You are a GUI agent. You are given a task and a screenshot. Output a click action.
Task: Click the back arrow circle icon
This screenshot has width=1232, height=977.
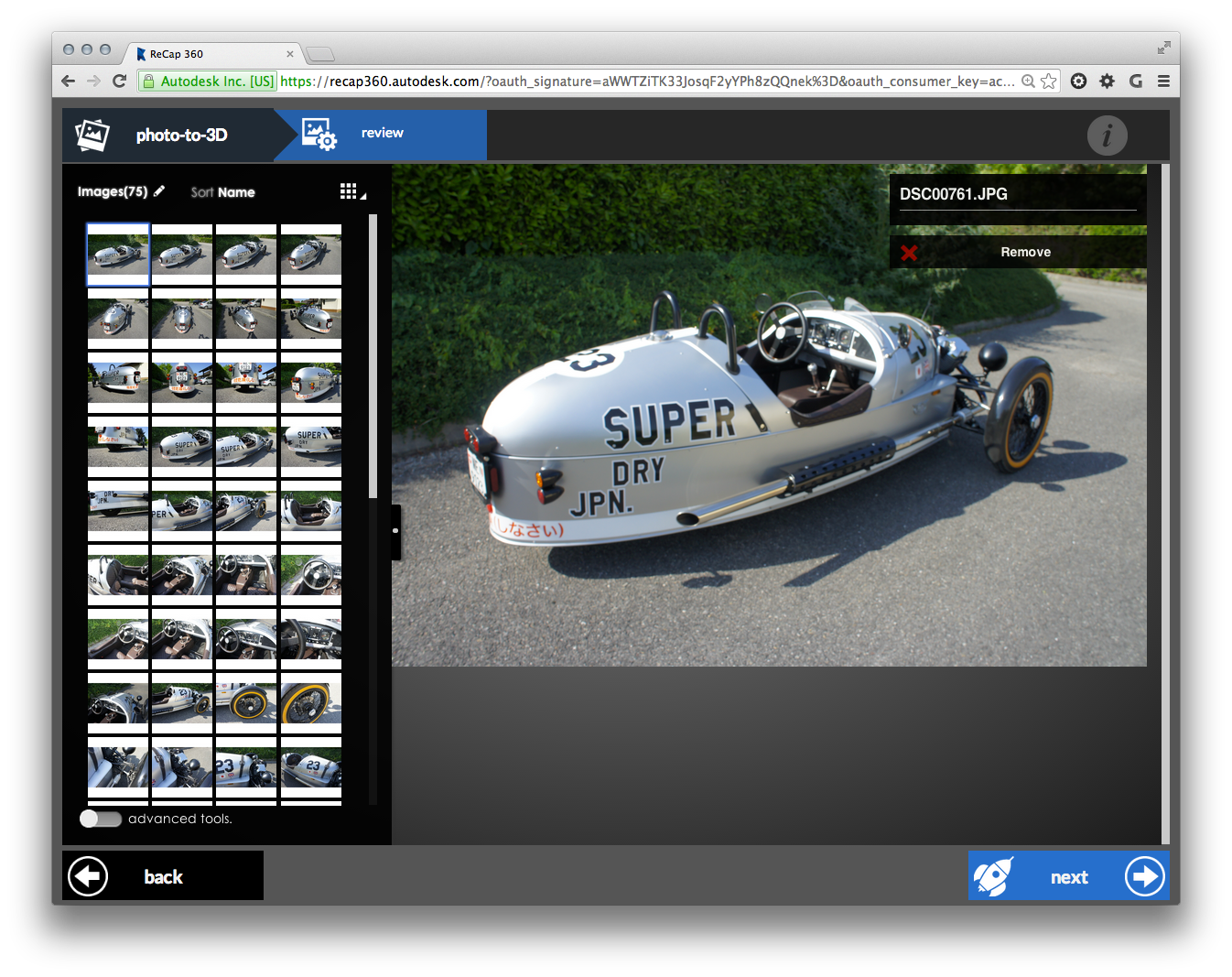click(x=89, y=876)
